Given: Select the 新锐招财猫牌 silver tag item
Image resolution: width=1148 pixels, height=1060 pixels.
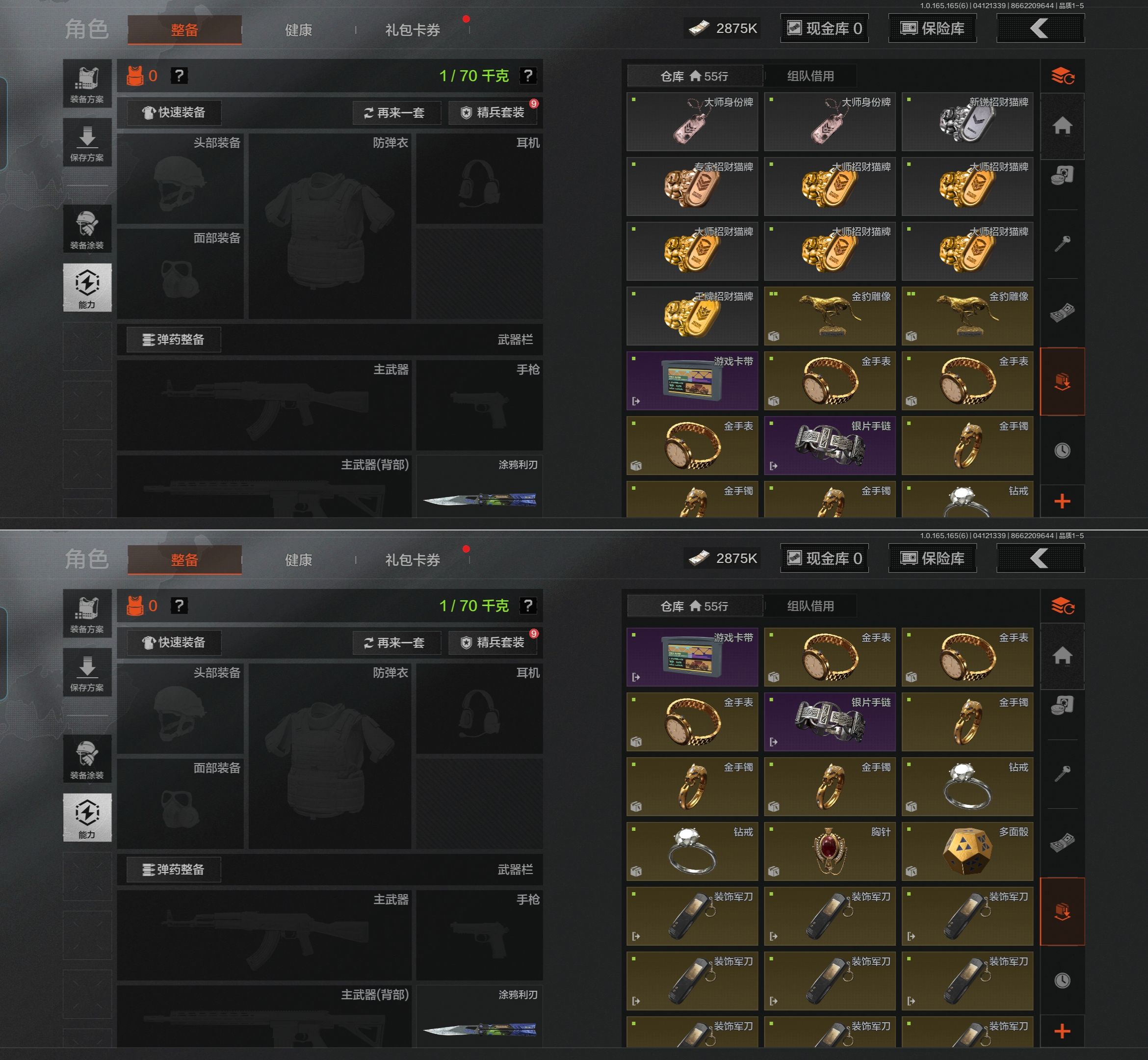Looking at the screenshot, I should [x=967, y=122].
